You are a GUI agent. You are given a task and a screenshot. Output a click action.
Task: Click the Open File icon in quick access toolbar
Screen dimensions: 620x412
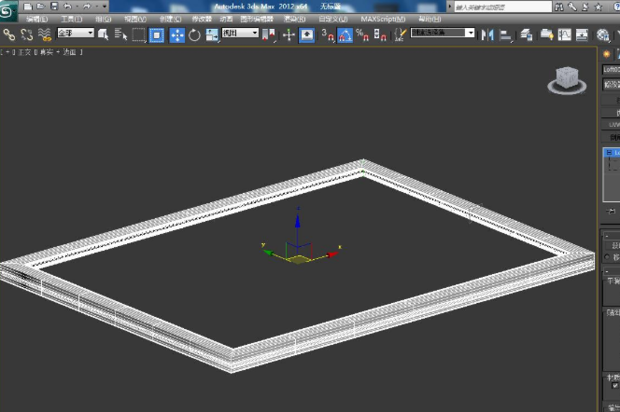(x=41, y=6)
